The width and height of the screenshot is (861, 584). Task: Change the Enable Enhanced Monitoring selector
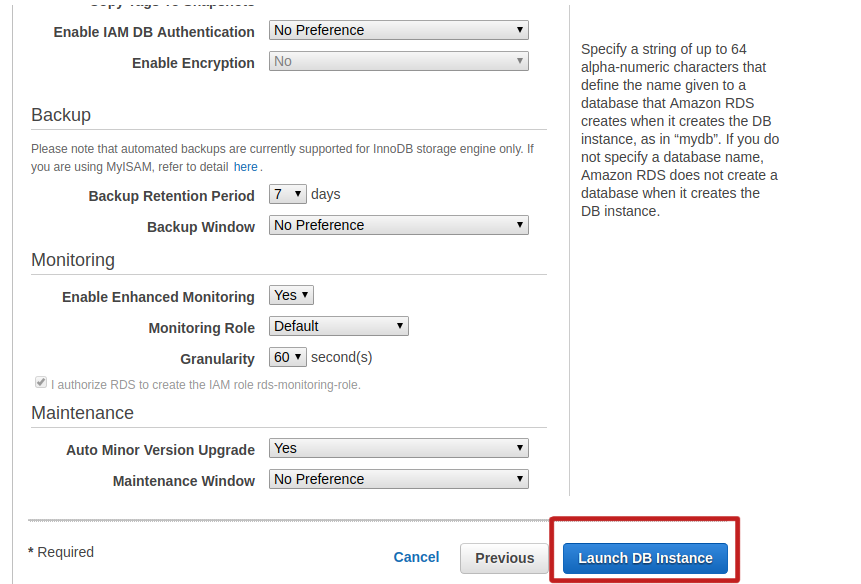pos(291,296)
